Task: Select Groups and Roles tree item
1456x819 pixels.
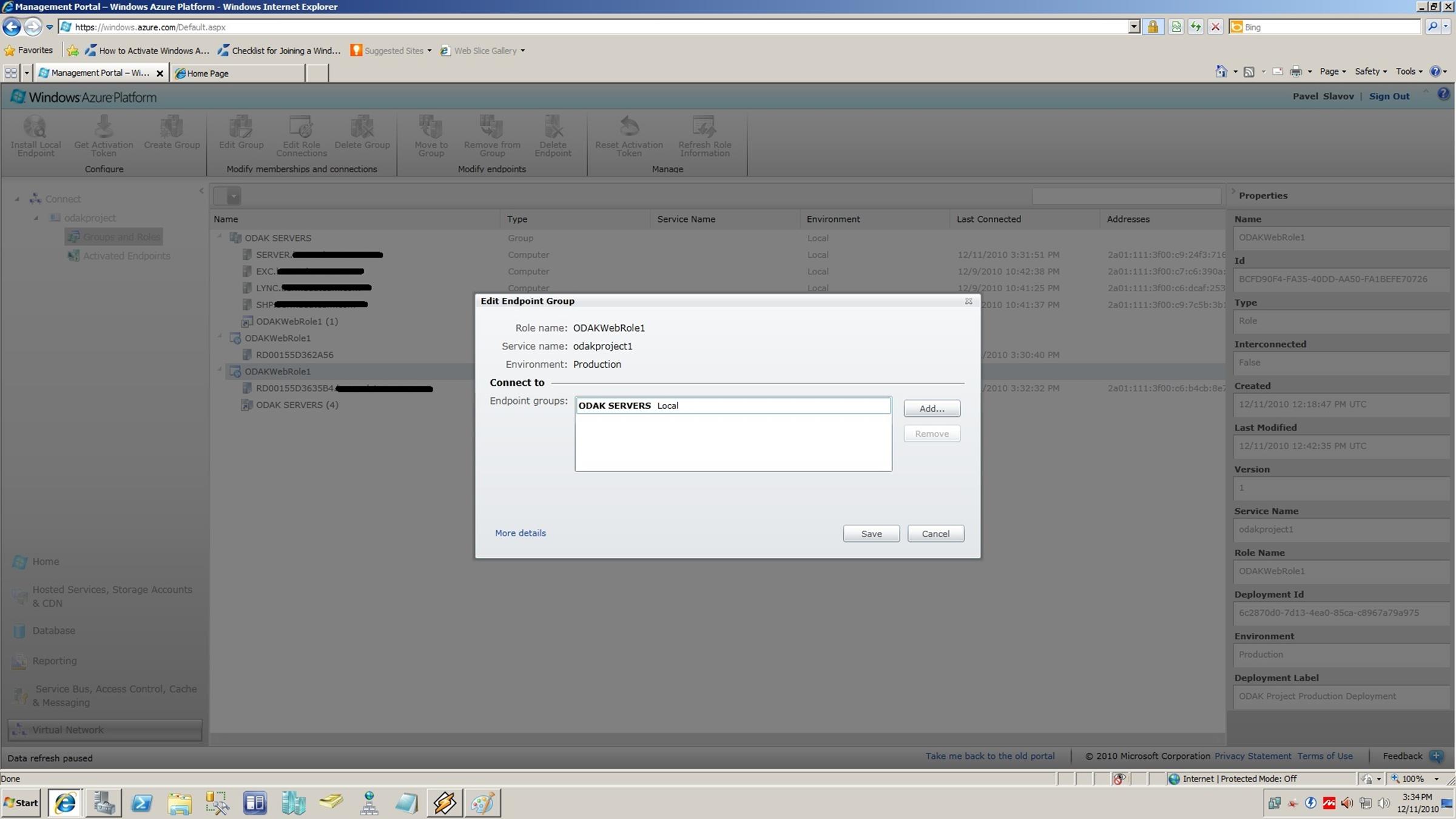Action: point(113,237)
